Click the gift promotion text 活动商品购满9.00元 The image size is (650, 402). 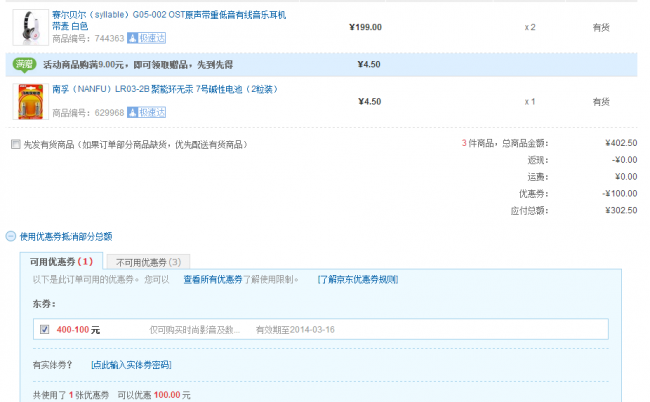click(x=98, y=65)
